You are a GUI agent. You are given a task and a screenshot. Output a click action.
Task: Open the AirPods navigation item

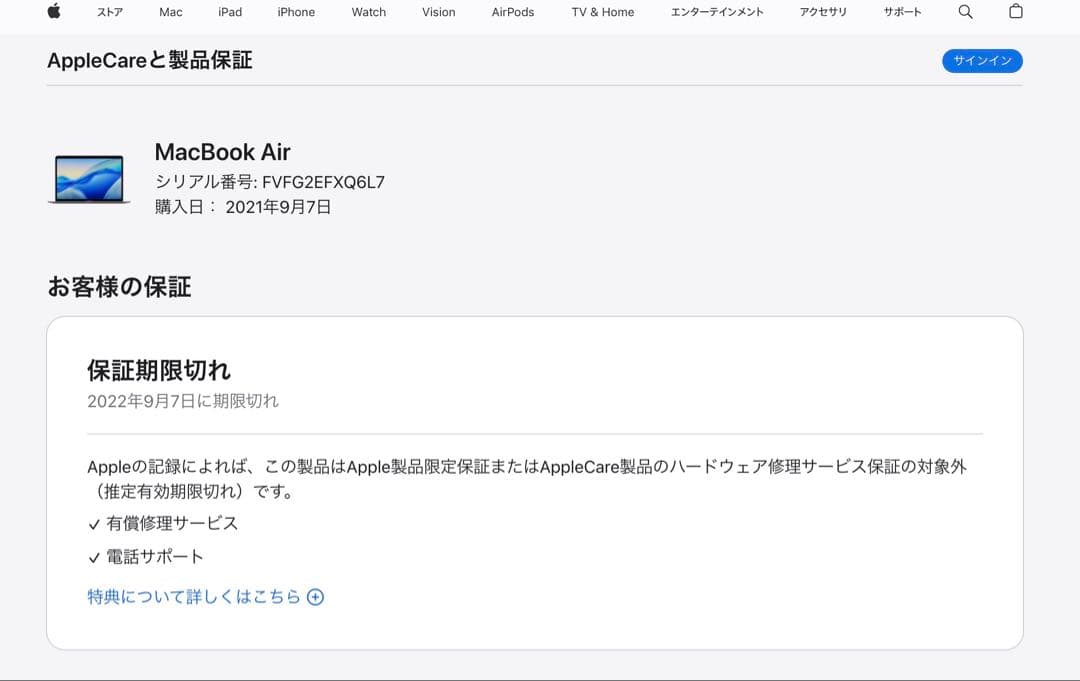[512, 12]
